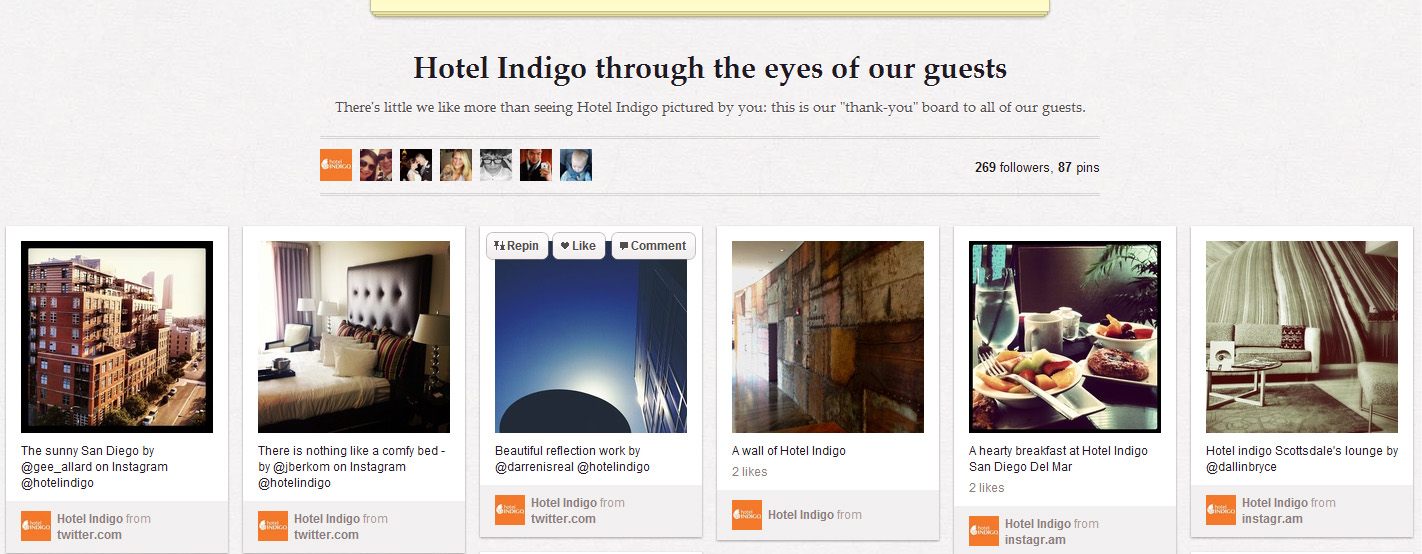Open the Scottsdale lounge pin image
Screen dimensions: 1422x554
coord(1302,337)
